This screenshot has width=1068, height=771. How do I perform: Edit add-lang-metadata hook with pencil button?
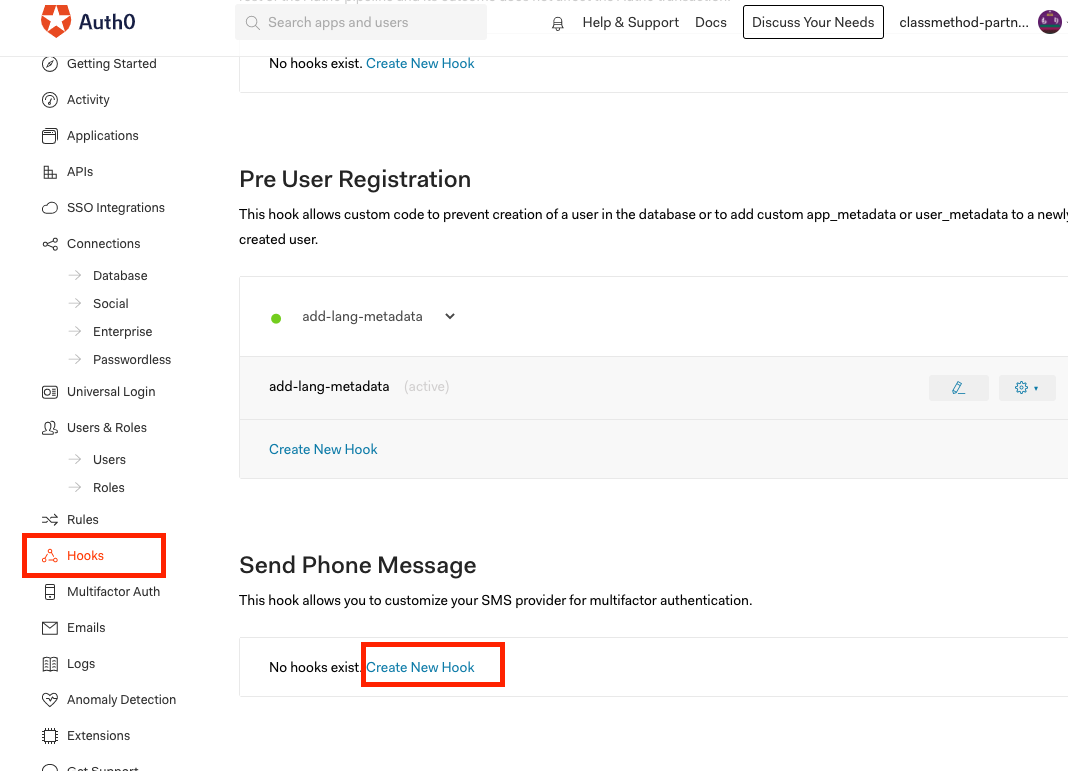coord(958,388)
